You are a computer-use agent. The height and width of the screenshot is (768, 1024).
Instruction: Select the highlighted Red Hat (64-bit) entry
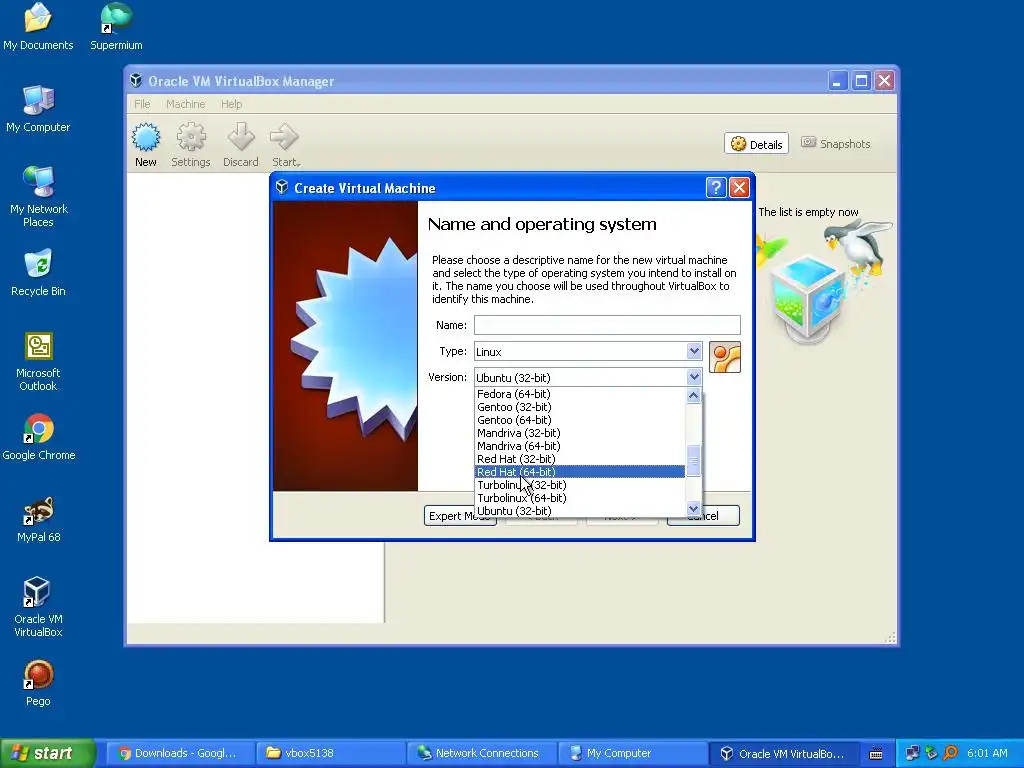pos(579,472)
